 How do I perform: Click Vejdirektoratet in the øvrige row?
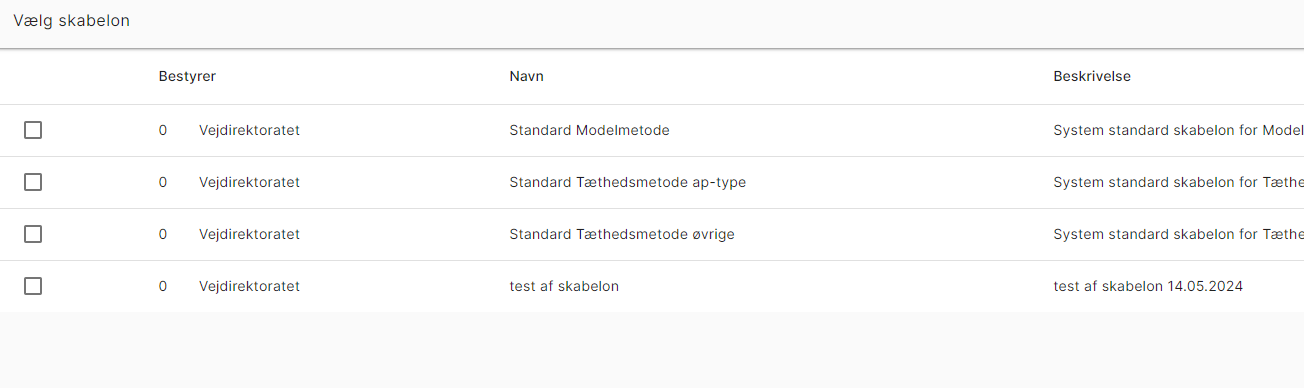point(250,234)
